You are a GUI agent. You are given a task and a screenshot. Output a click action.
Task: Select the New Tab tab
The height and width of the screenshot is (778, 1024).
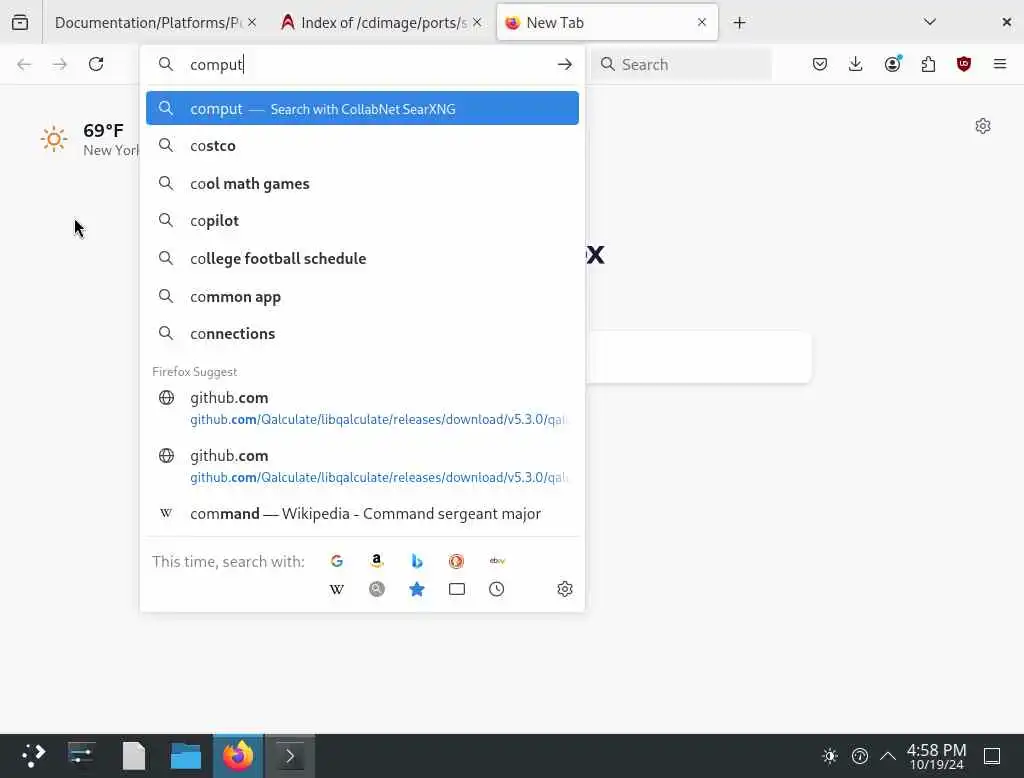[607, 23]
